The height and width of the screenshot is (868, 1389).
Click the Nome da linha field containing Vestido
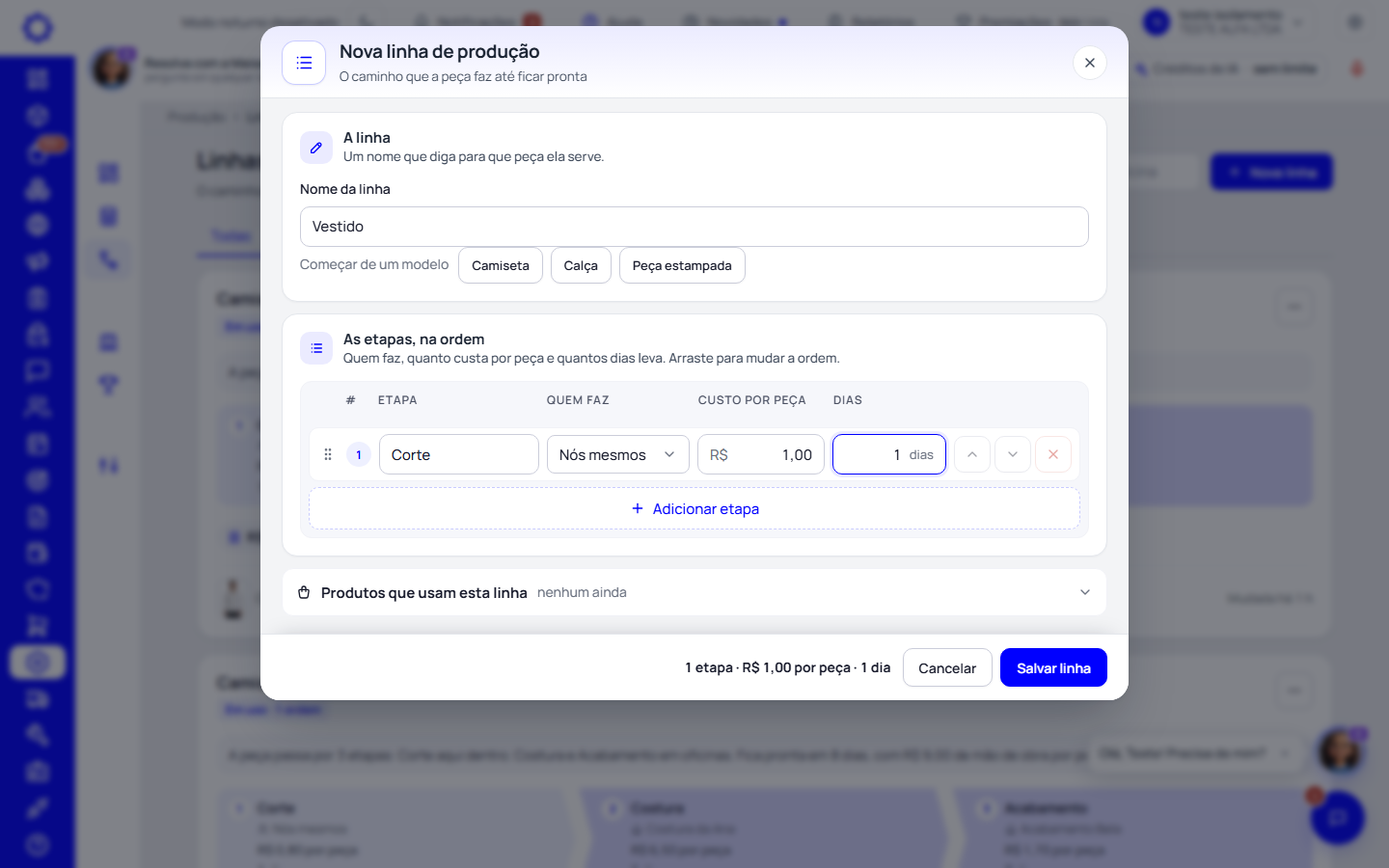[x=694, y=227]
